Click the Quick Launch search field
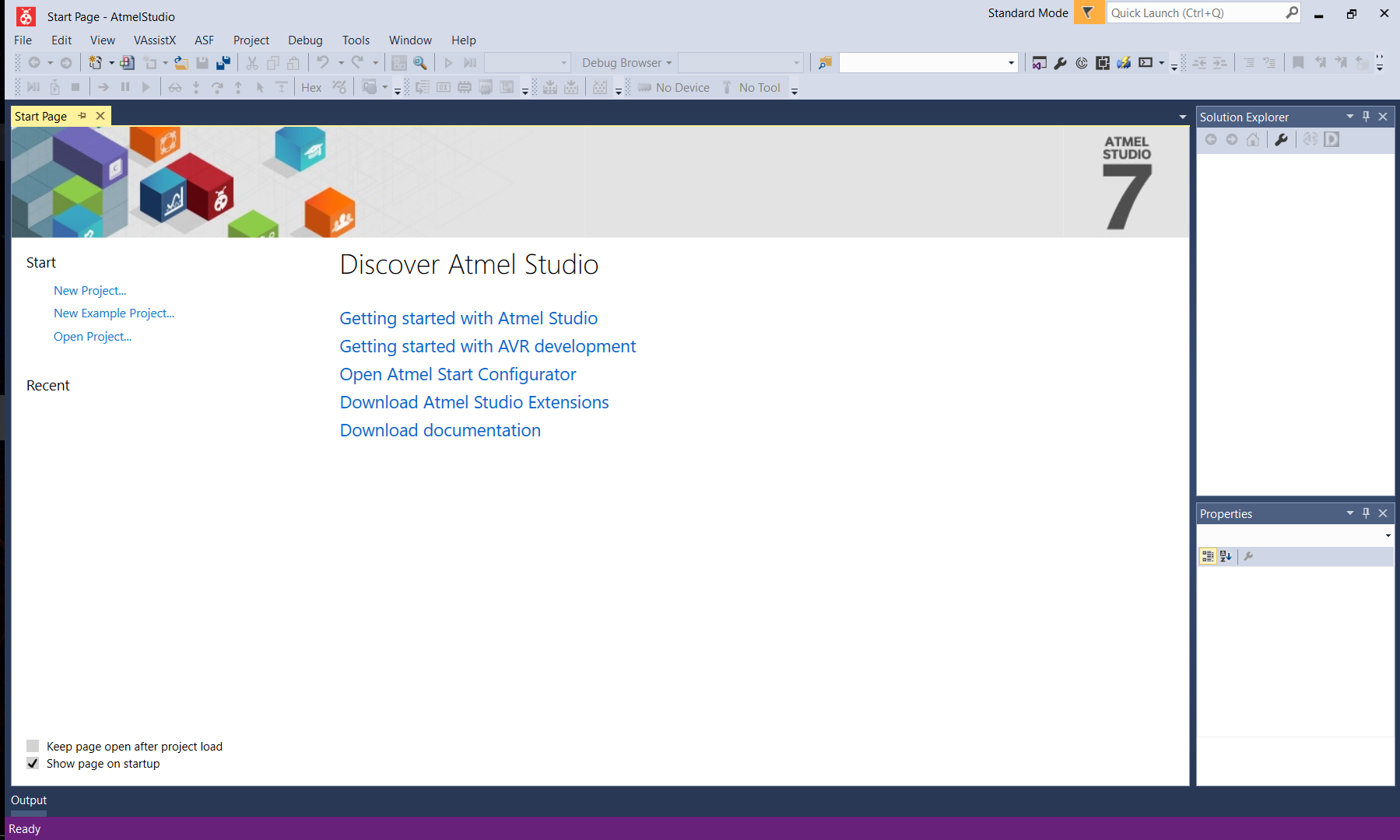The height and width of the screenshot is (840, 1400). pos(1195,12)
